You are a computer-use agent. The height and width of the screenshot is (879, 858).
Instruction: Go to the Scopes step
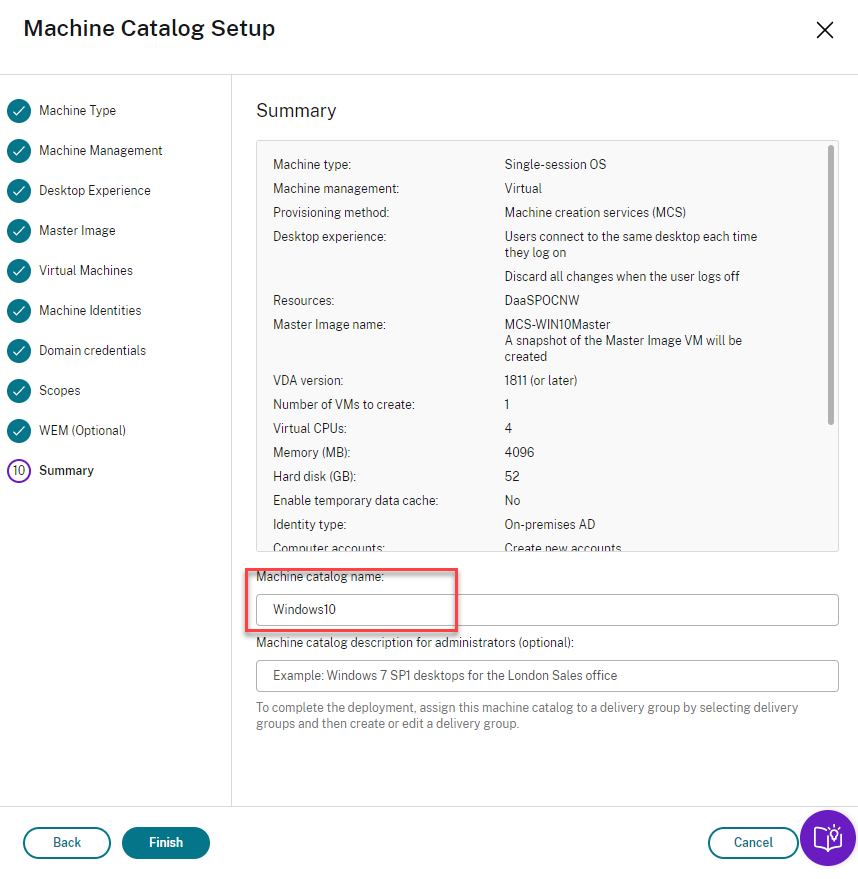tap(60, 391)
